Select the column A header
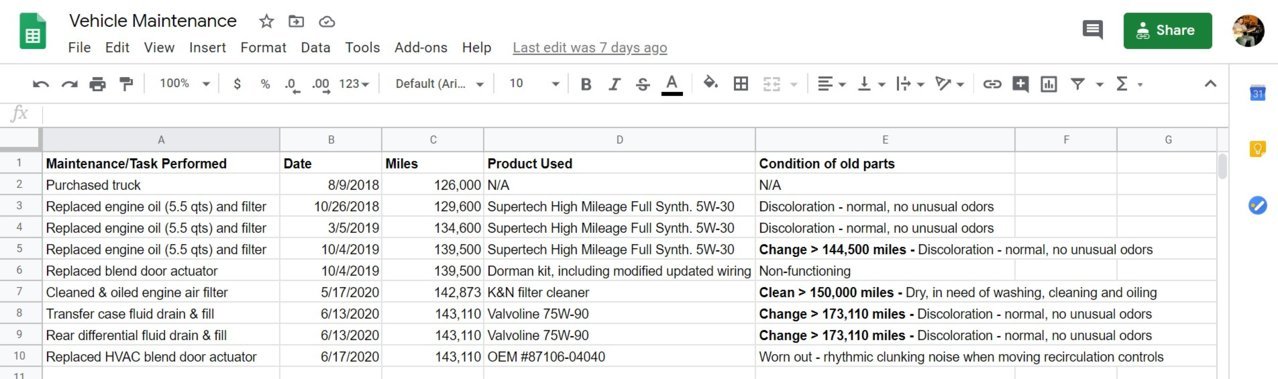 click(x=161, y=140)
